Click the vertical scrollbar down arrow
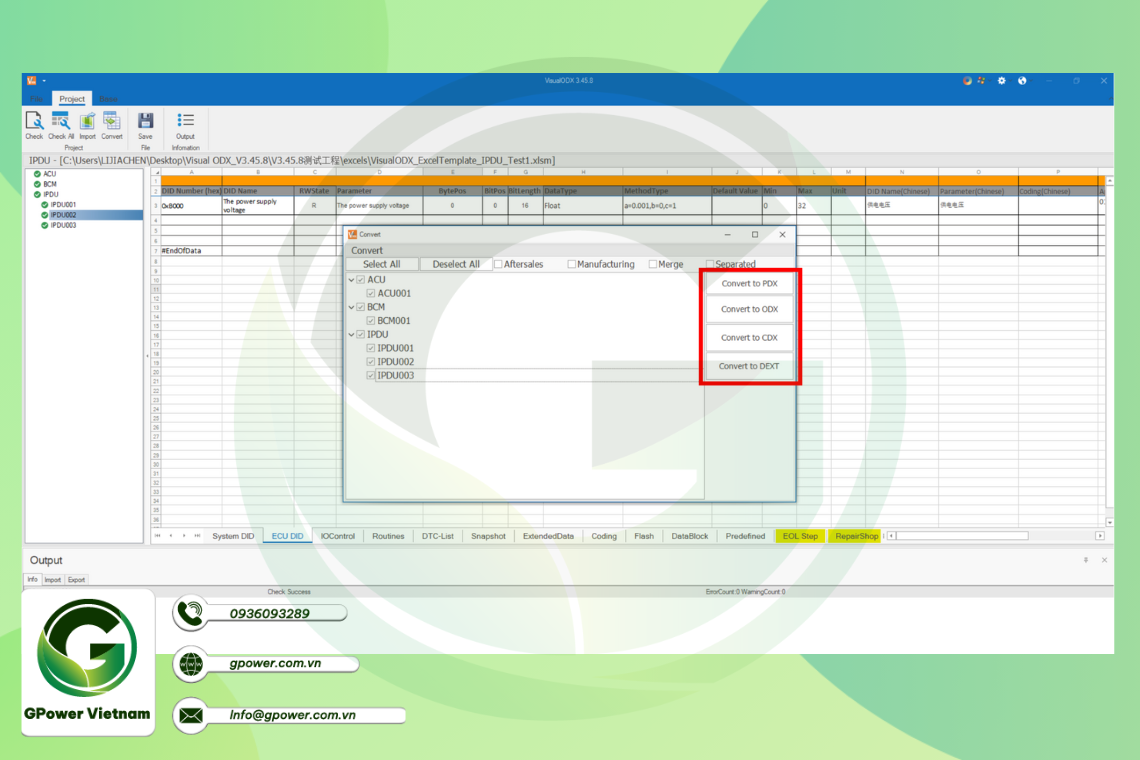 [x=1109, y=522]
